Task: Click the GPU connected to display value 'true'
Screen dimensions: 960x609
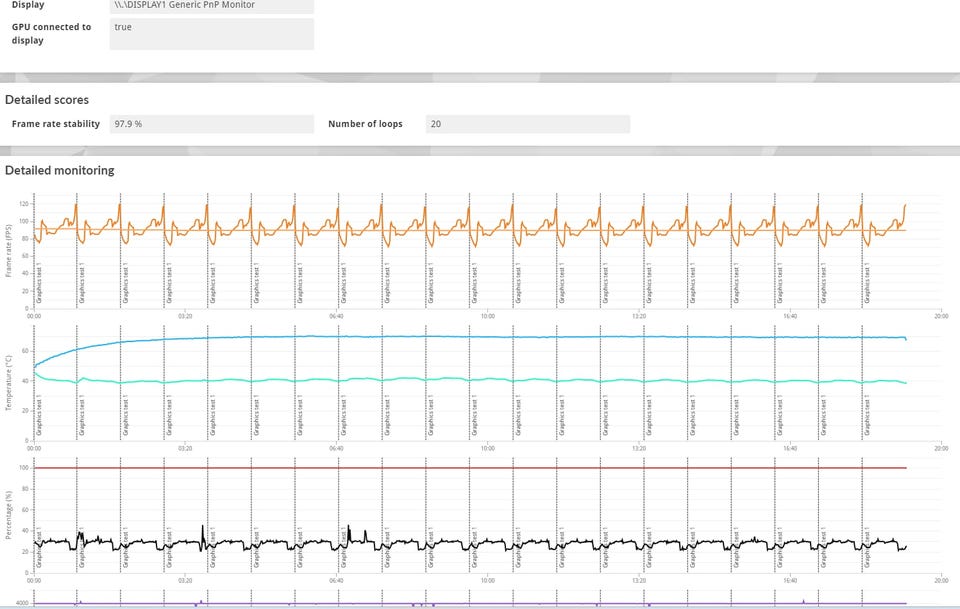Action: (211, 33)
